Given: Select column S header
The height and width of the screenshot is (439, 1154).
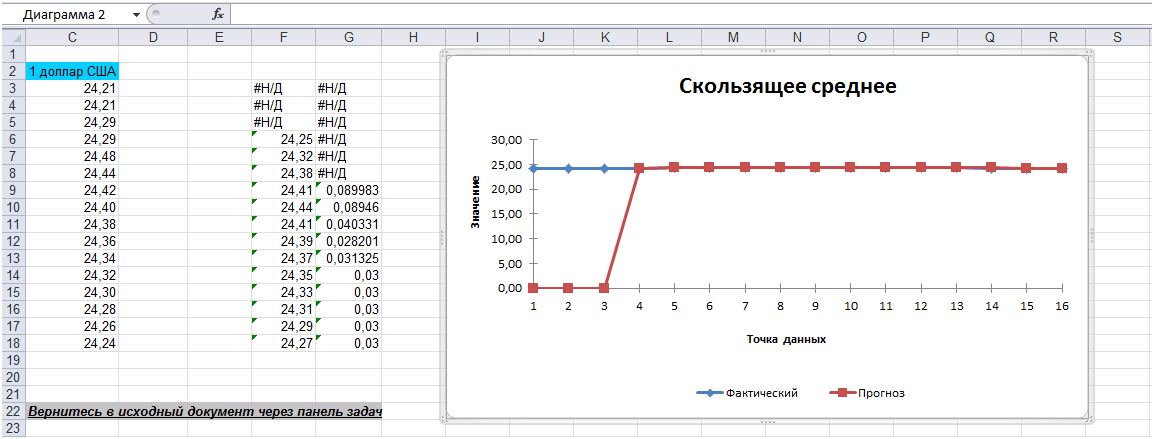Looking at the screenshot, I should click(1117, 38).
